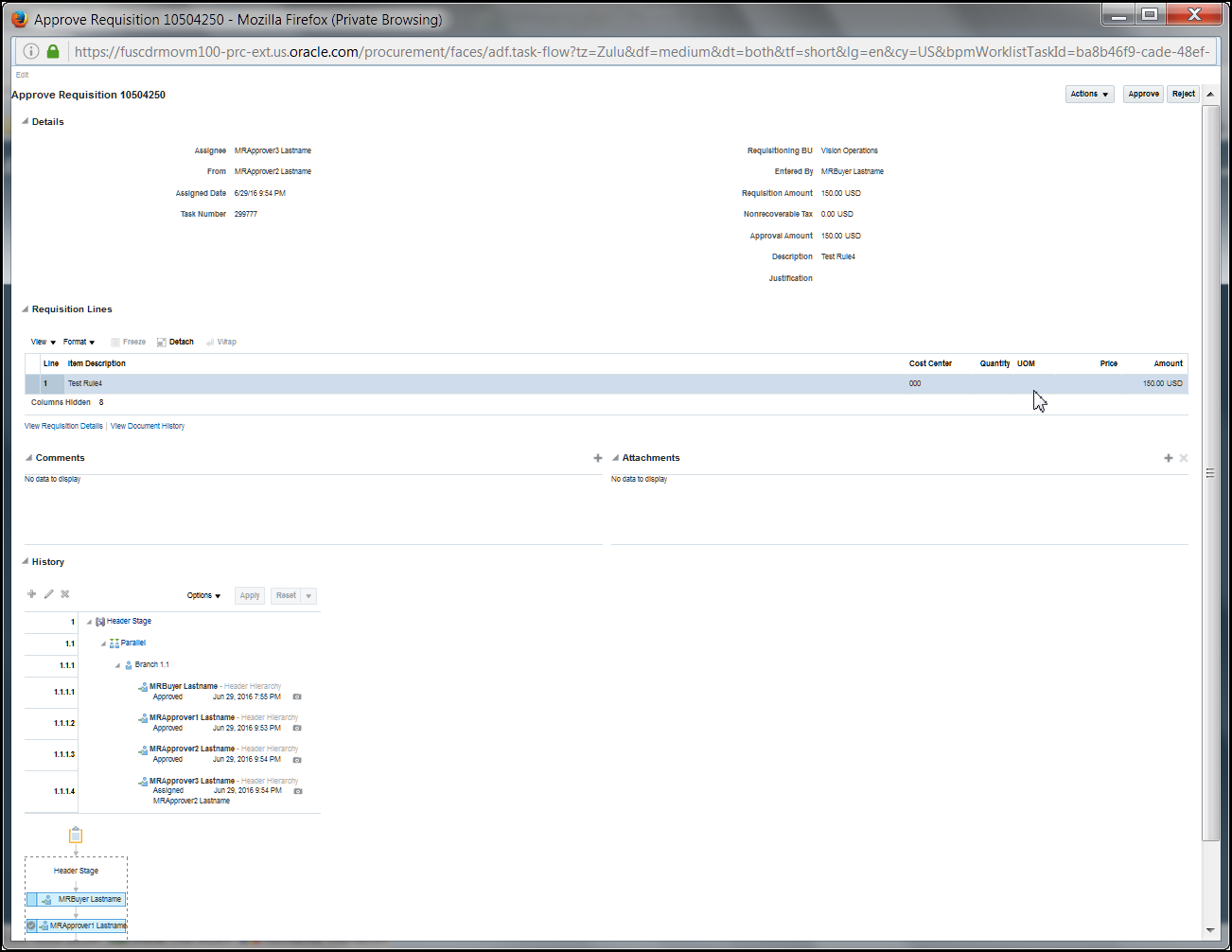Click the delete icon in History toolbar
Image resolution: width=1232 pixels, height=952 pixels.
(64, 593)
